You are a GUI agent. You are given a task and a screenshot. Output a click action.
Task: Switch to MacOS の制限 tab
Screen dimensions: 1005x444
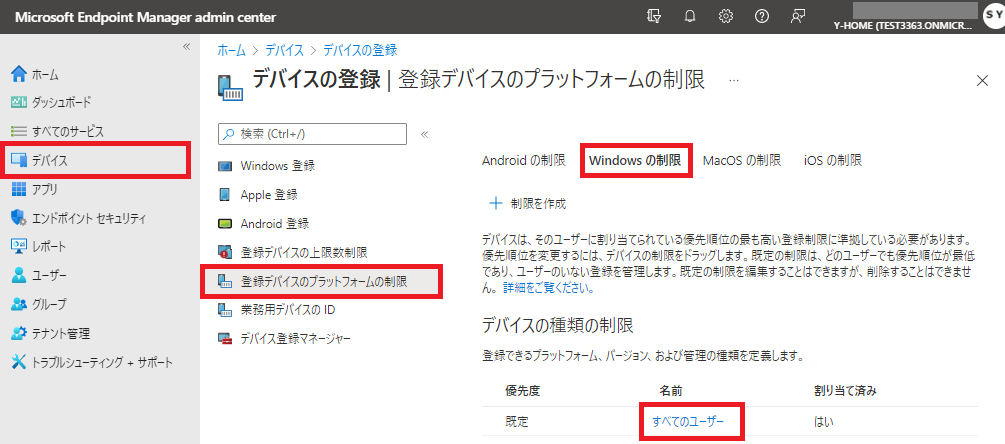coord(742,160)
